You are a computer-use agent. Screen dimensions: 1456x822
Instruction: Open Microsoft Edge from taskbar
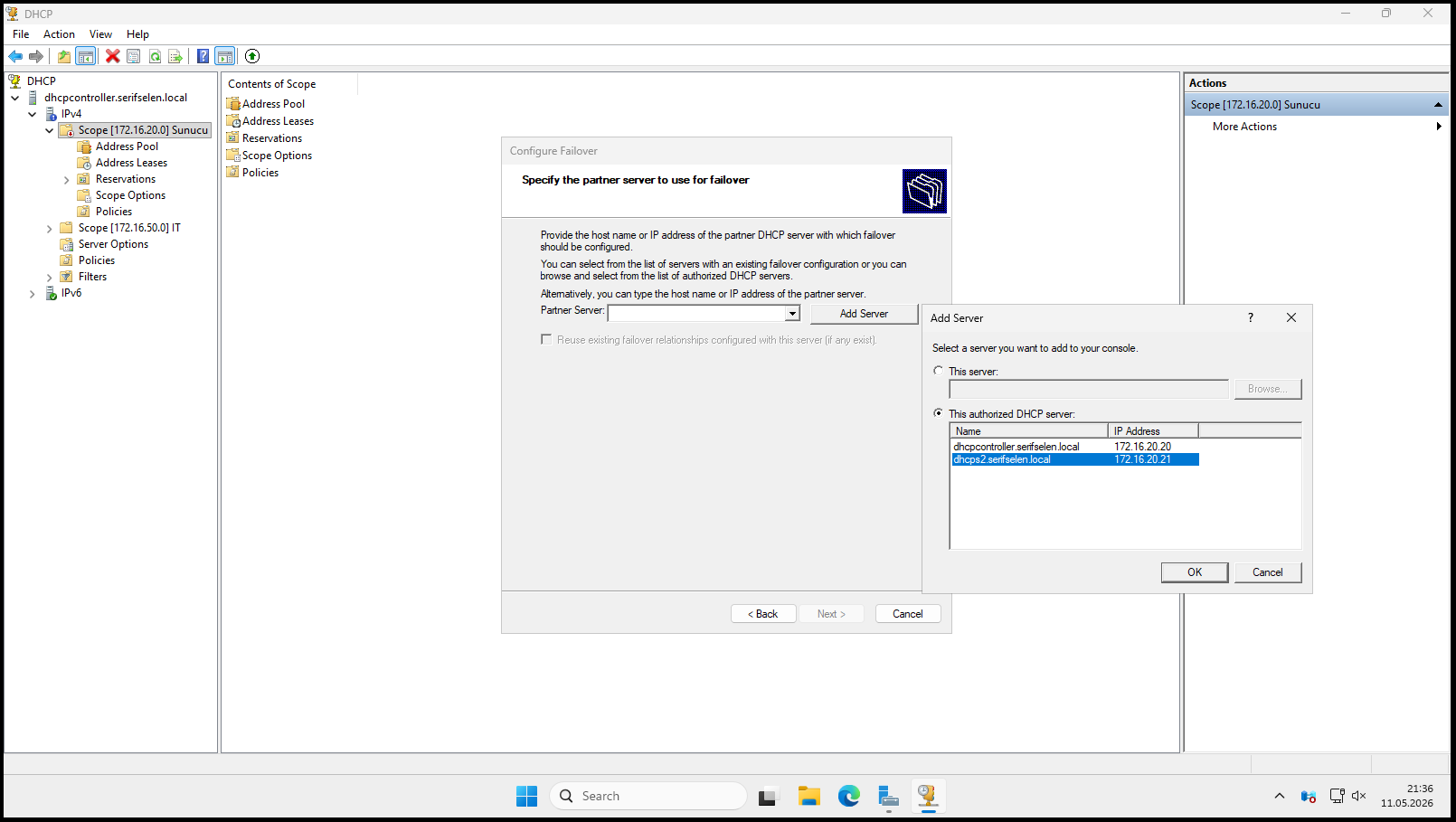tap(849, 796)
